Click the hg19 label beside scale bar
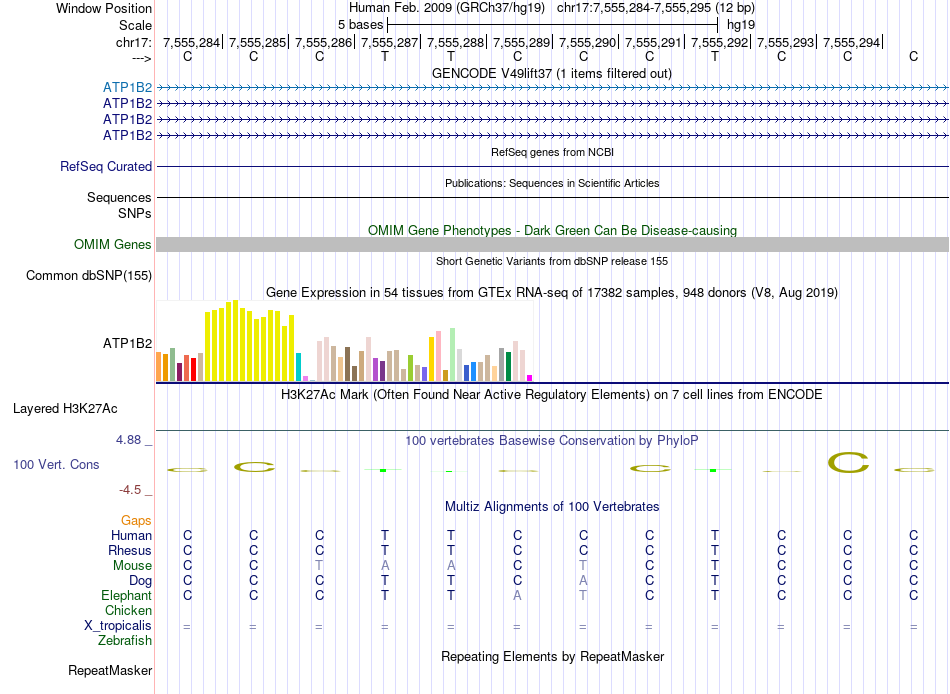 [x=741, y=25]
